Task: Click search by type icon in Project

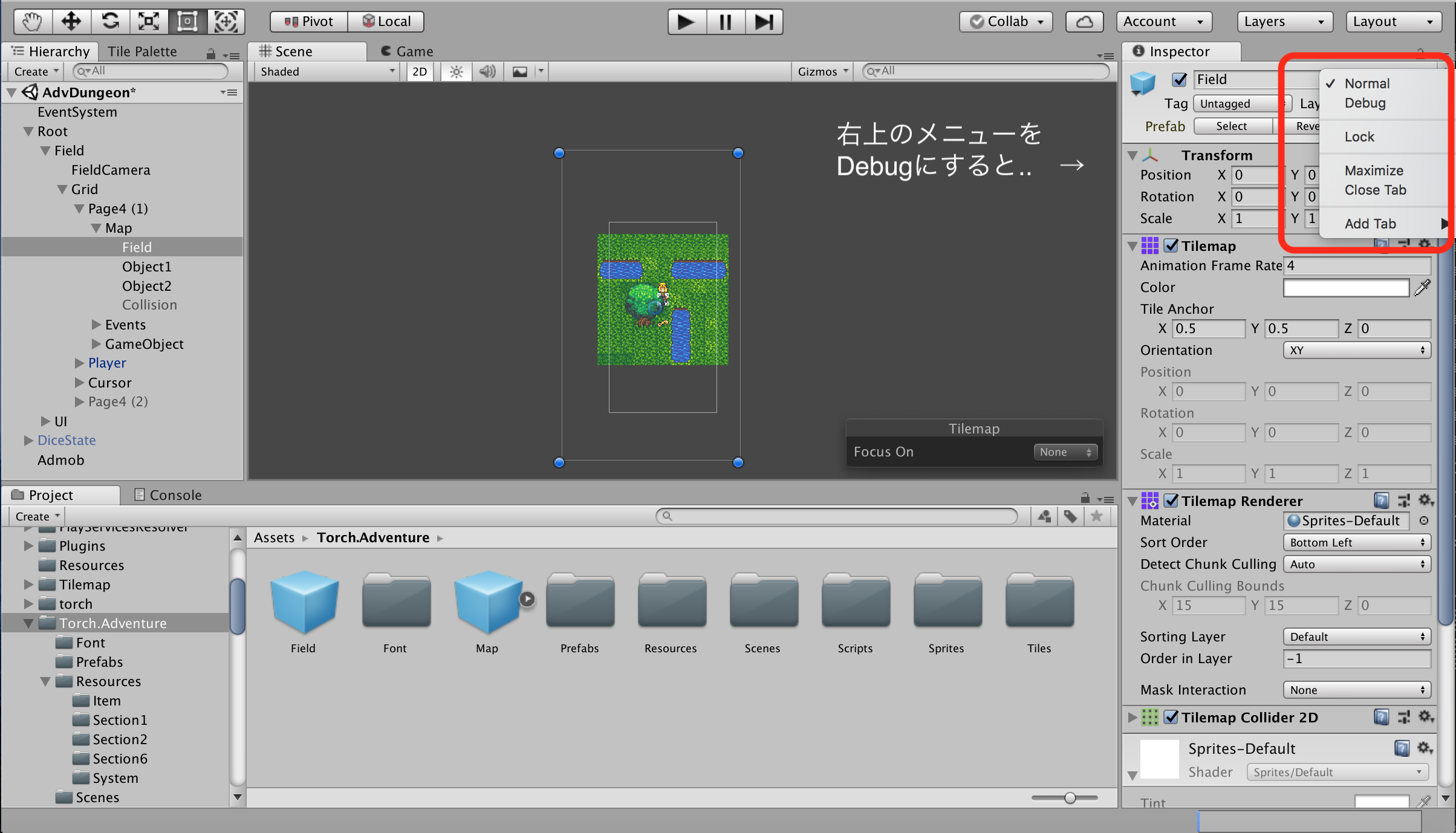Action: coord(1044,516)
